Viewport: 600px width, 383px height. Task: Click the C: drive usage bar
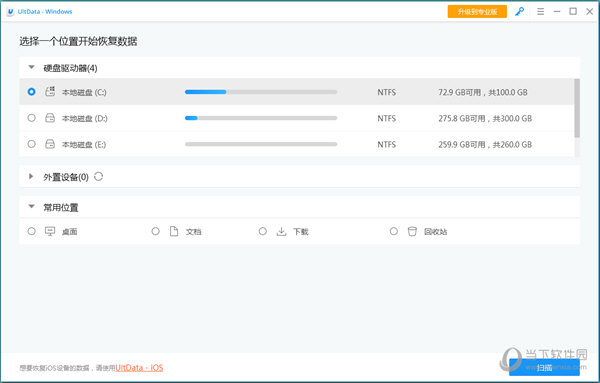pyautogui.click(x=261, y=92)
